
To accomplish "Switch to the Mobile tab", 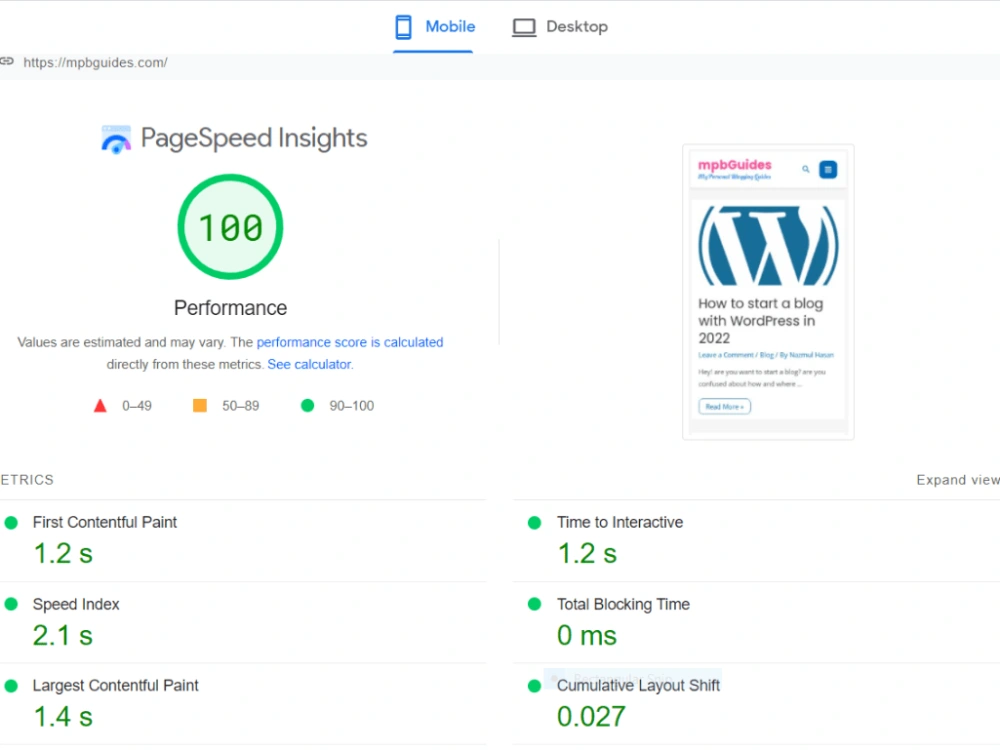I will coord(434,27).
